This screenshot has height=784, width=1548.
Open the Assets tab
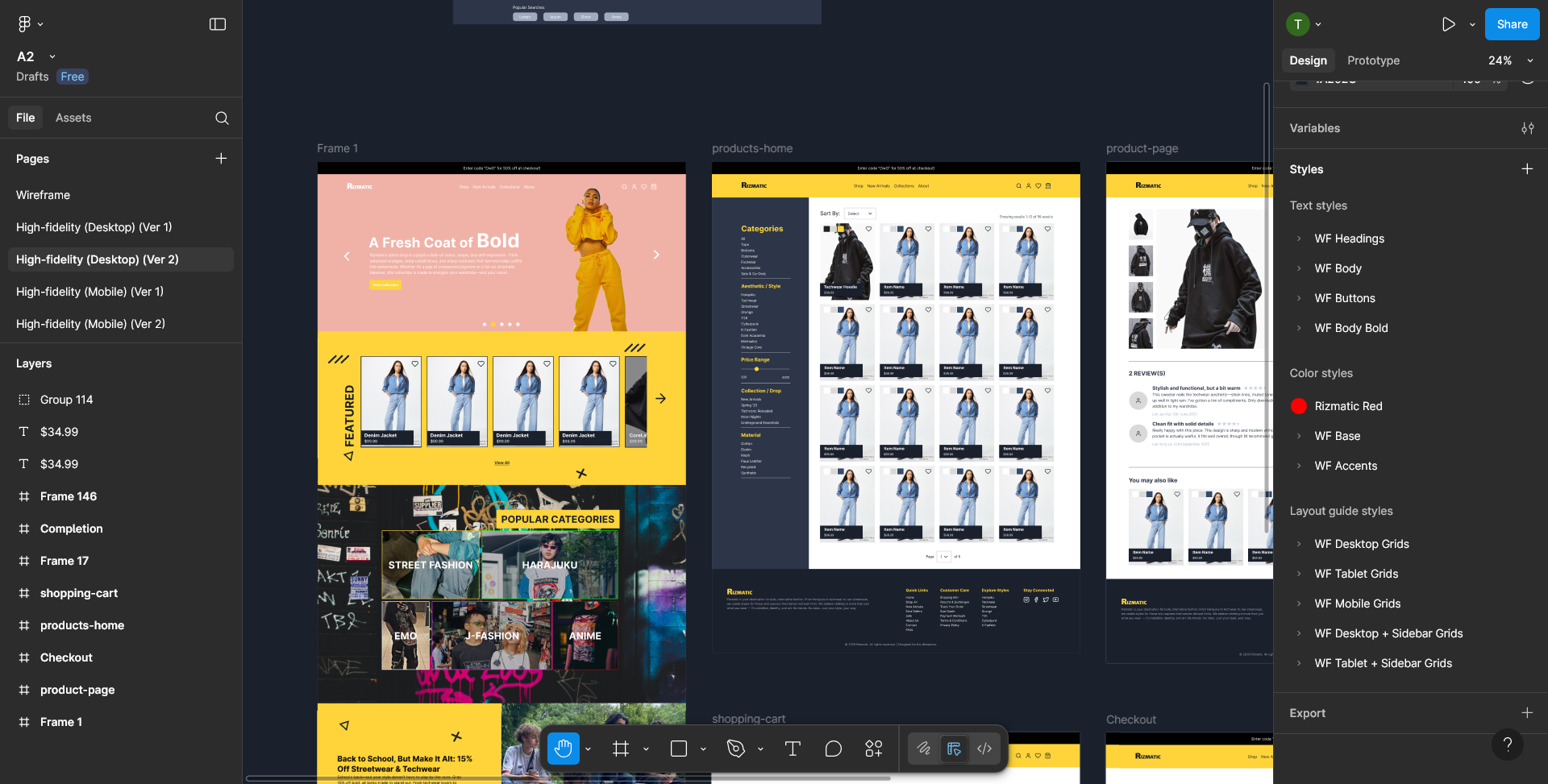73,118
